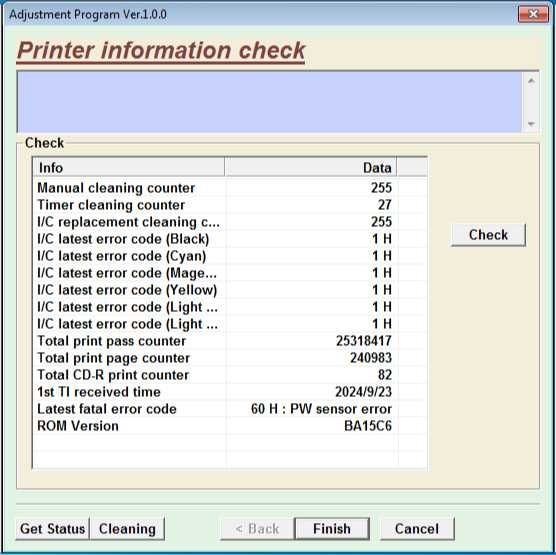Click the 60 H : PW sensor error value
Image resolution: width=556 pixels, height=555 pixels.
321,409
